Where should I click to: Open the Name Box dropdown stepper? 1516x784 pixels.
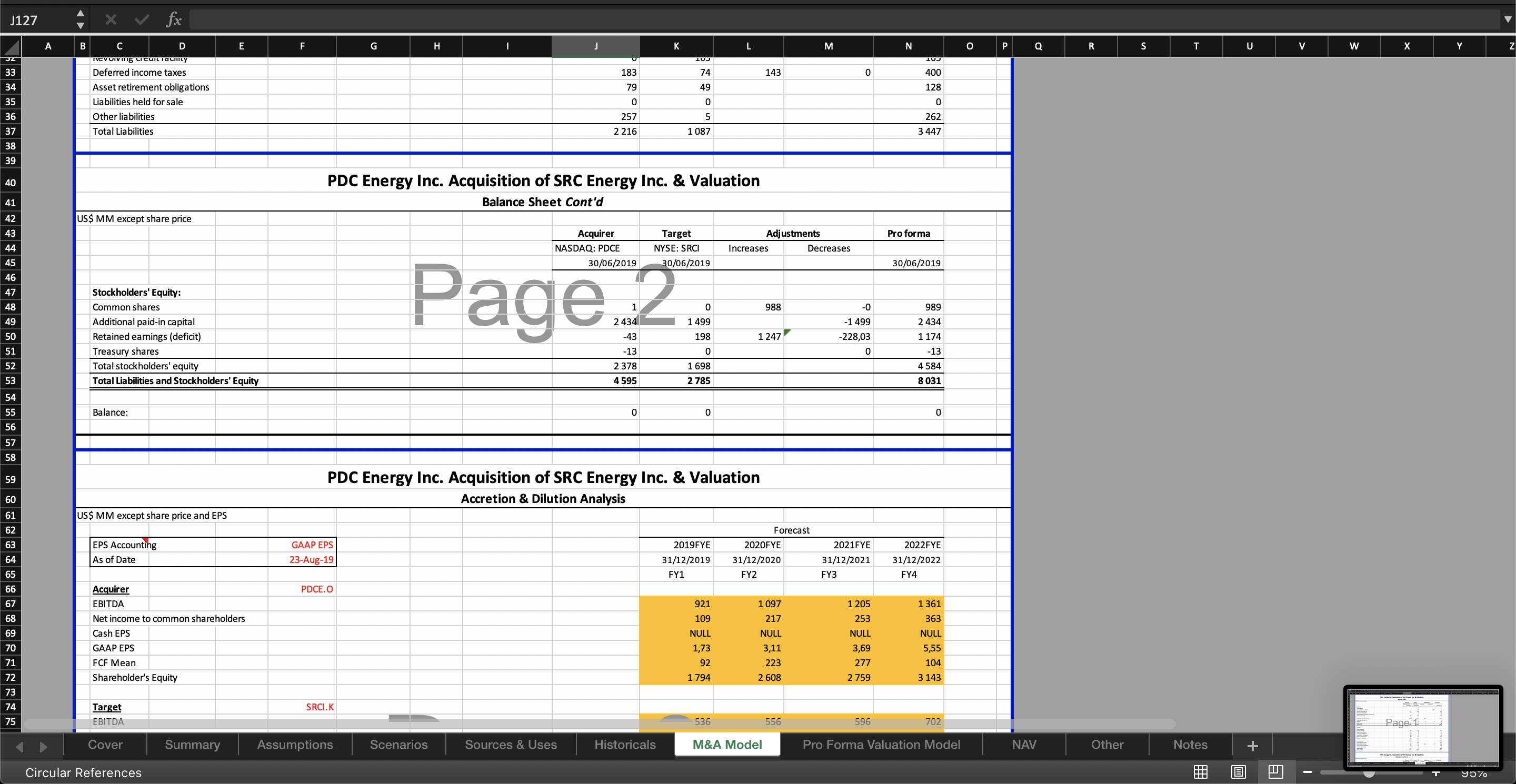(81, 20)
